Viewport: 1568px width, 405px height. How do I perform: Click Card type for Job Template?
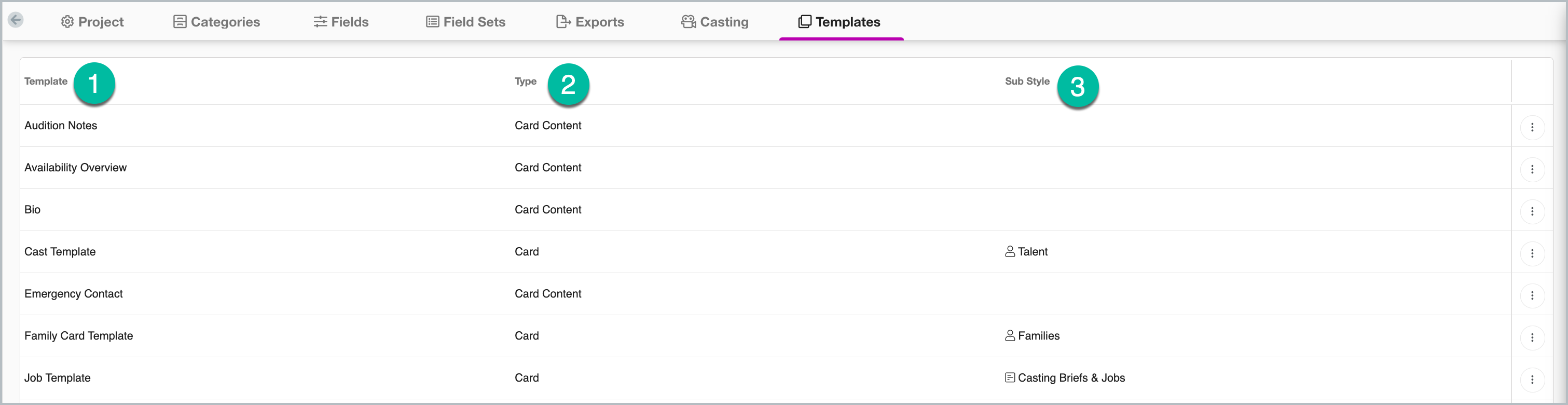click(527, 377)
